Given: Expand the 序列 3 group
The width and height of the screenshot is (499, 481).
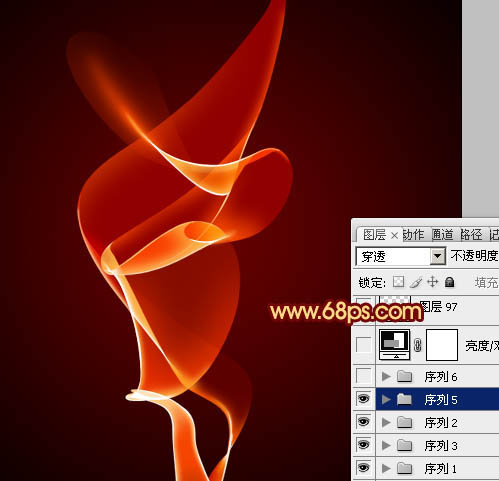Looking at the screenshot, I should click(x=386, y=445).
